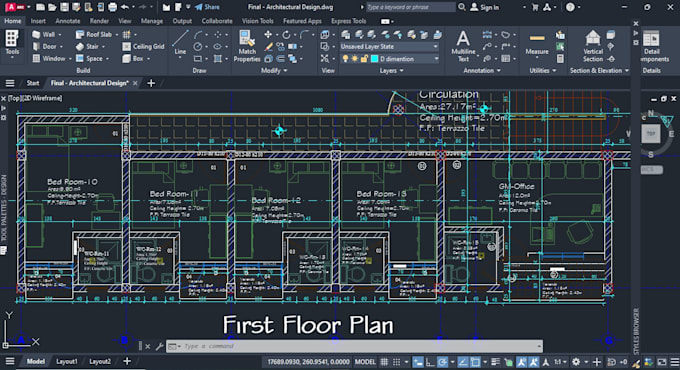Toggle snap mode in status bar
Image resolution: width=680 pixels, height=370 pixels.
click(396, 362)
